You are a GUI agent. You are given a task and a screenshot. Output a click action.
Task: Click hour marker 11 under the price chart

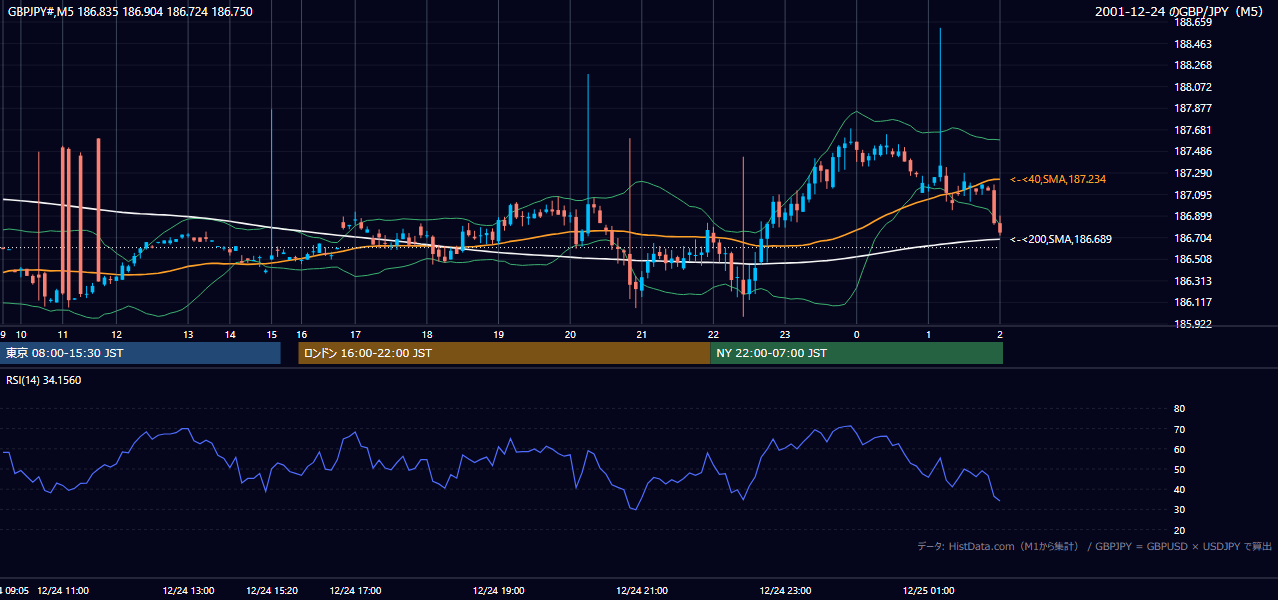pos(62,335)
